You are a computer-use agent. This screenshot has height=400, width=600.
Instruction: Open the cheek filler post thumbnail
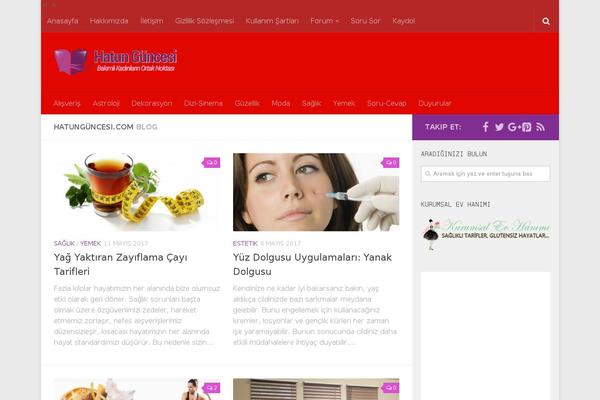click(x=316, y=192)
